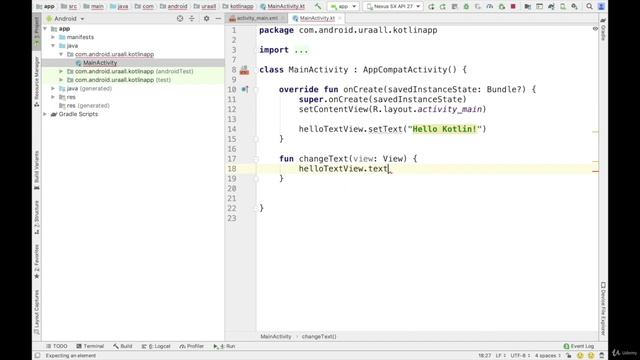Collapse the com.android.uraall.kotlinapp main package
This screenshot has height=360, width=640.
pyautogui.click(x=61, y=54)
